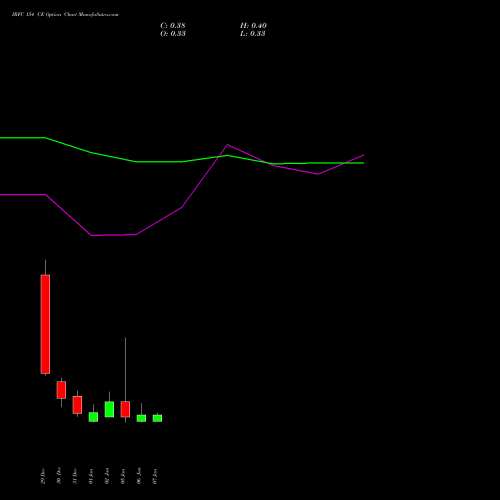The width and height of the screenshot is (500, 500).
Task: Click the 29 Dec date label
Action: click(x=43, y=476)
